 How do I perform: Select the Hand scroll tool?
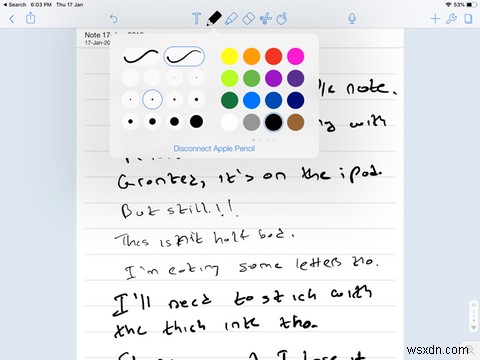[282, 19]
